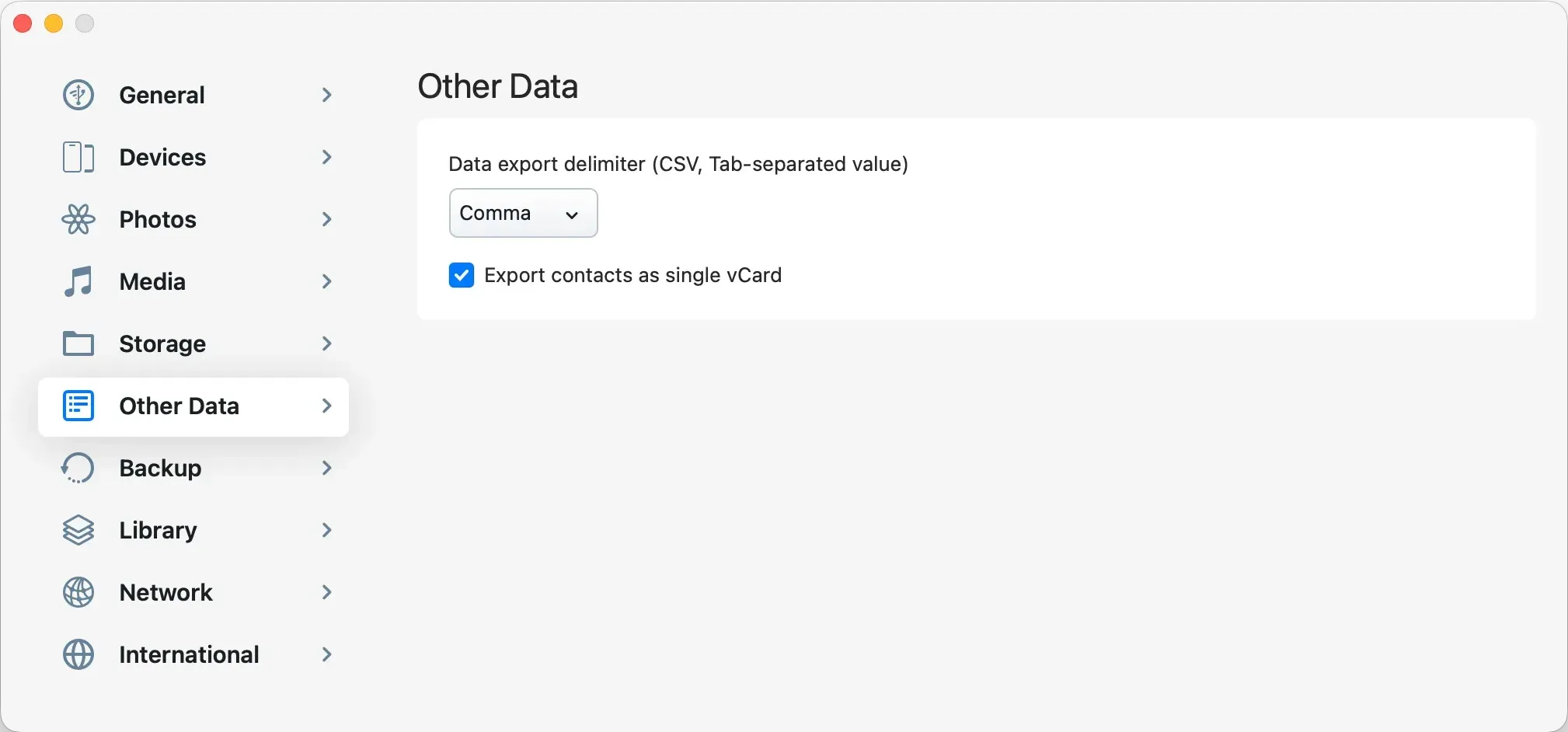Select the Devices icon
The height and width of the screenshot is (732, 1568).
(77, 157)
